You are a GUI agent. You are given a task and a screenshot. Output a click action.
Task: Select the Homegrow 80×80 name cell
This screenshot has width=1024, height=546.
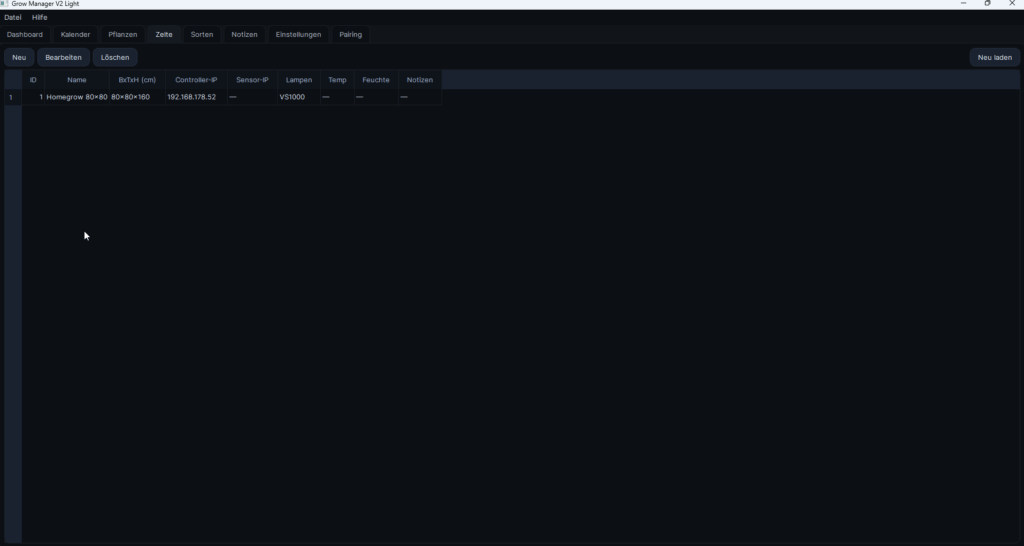77,97
